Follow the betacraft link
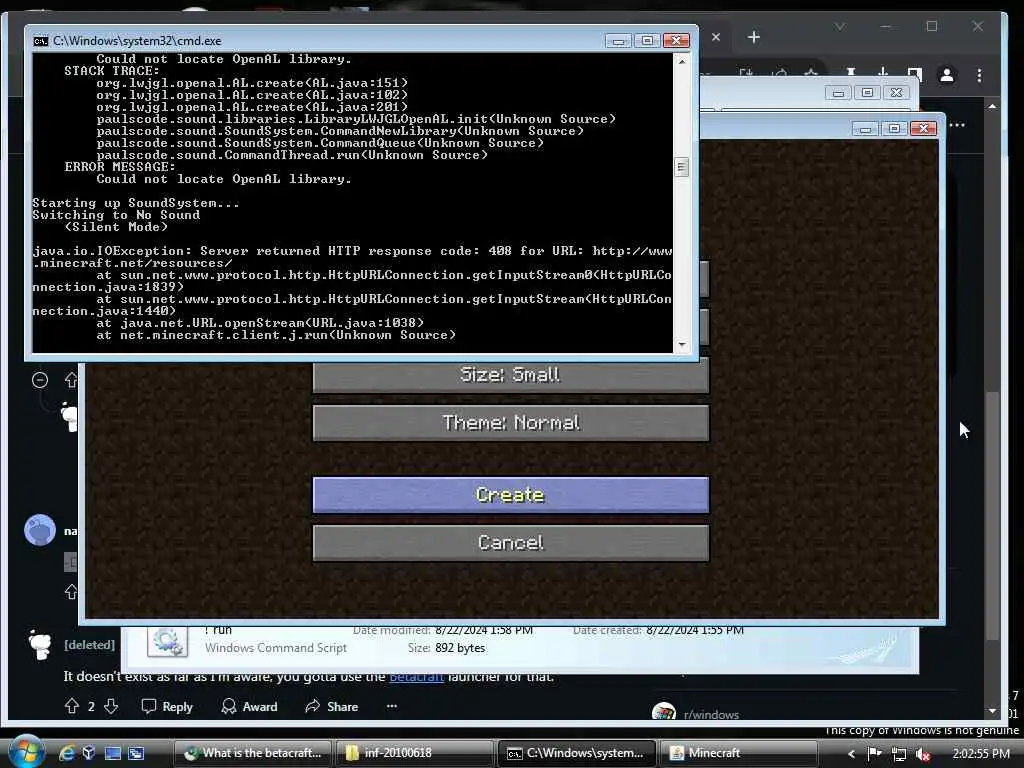This screenshot has height=768, width=1024. click(x=417, y=677)
